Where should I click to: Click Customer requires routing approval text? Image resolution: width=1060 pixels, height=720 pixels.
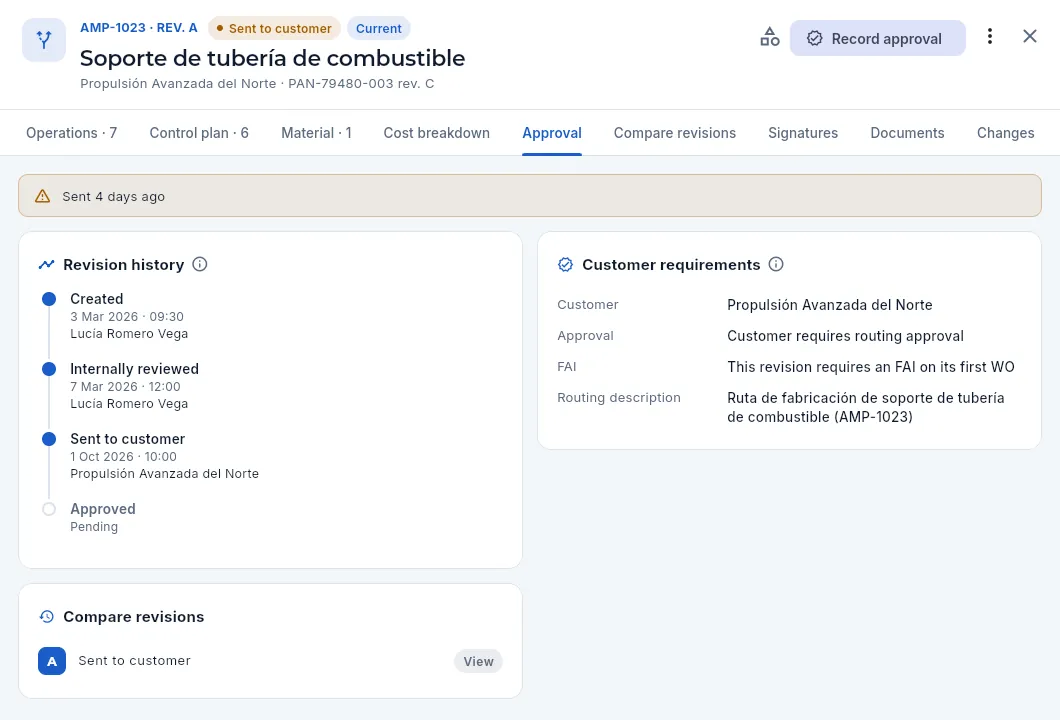point(845,336)
